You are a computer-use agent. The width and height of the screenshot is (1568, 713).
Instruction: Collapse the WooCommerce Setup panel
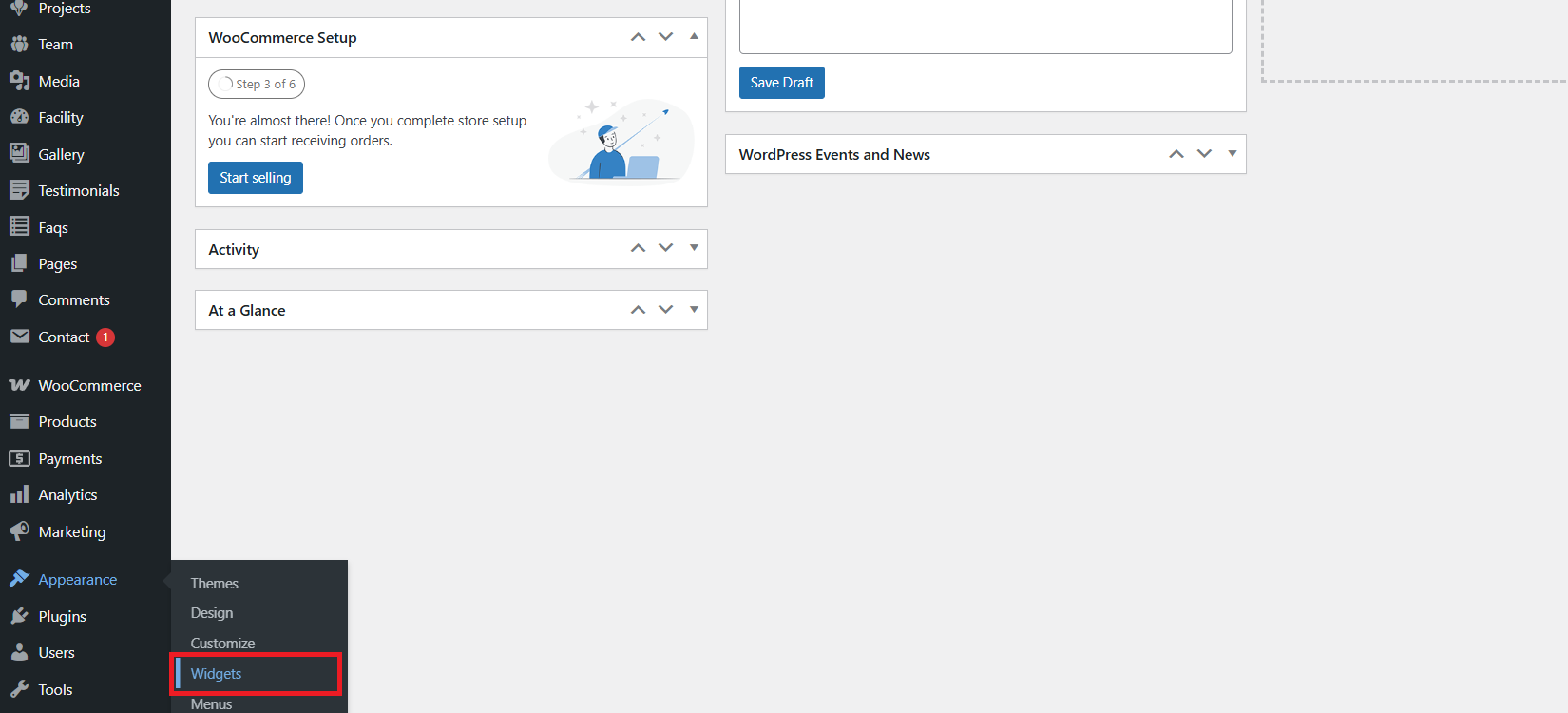tap(694, 36)
